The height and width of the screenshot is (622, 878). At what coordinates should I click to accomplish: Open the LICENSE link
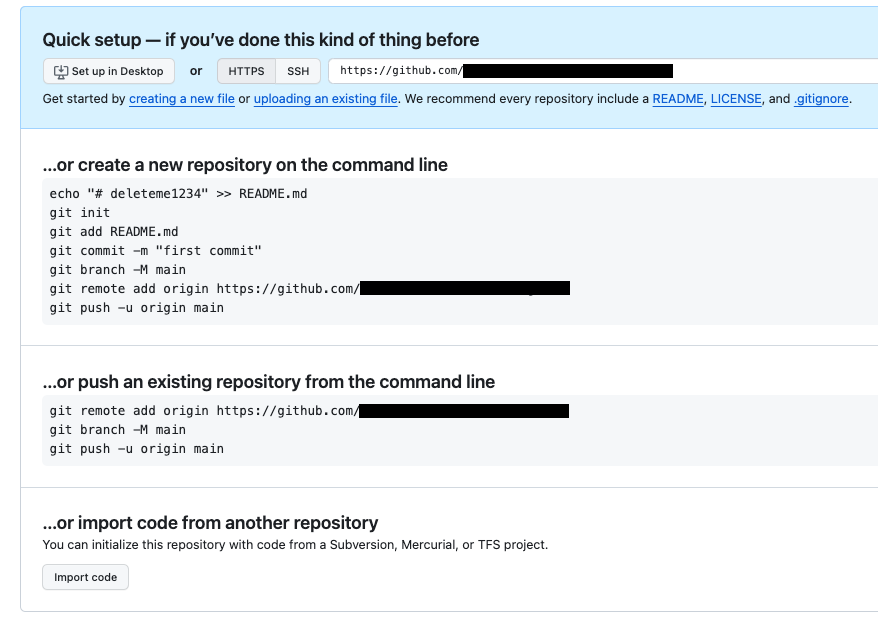737,99
